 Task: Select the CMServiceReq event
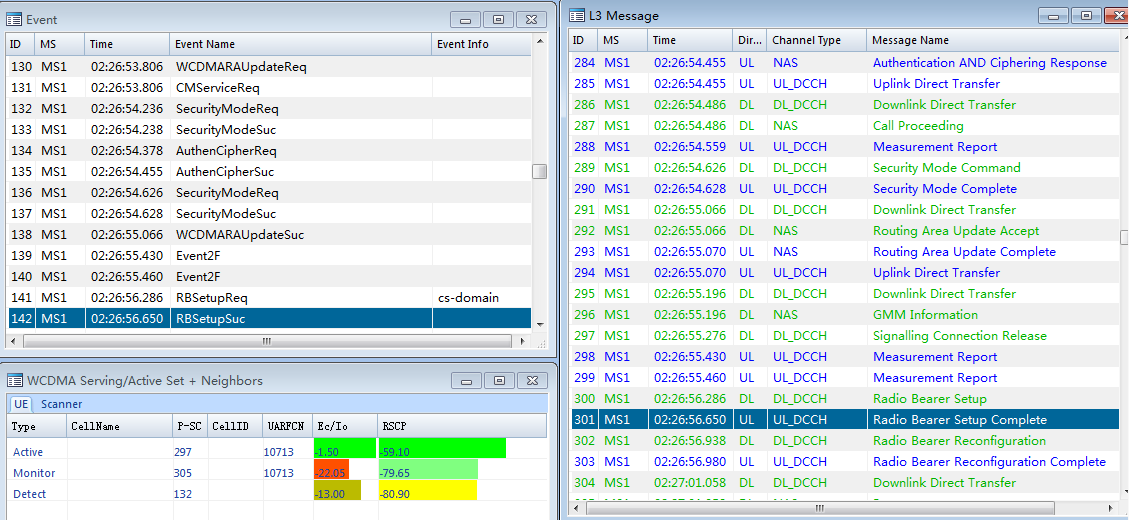(x=269, y=88)
